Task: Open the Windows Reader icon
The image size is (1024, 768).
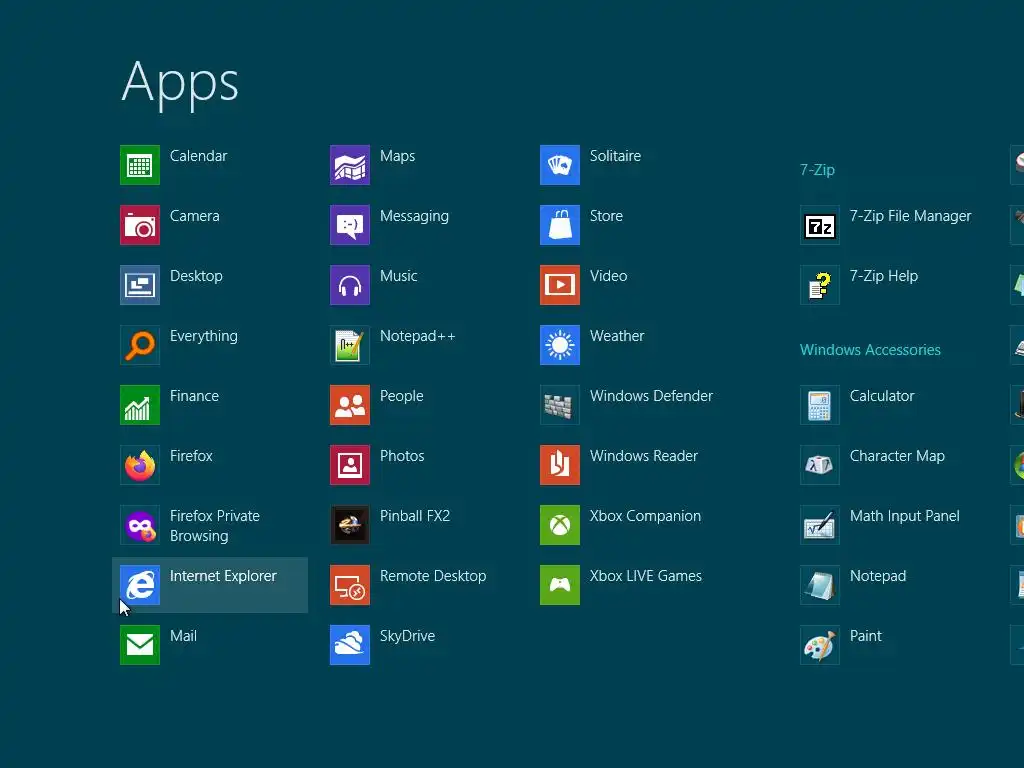Action: pyautogui.click(x=560, y=465)
